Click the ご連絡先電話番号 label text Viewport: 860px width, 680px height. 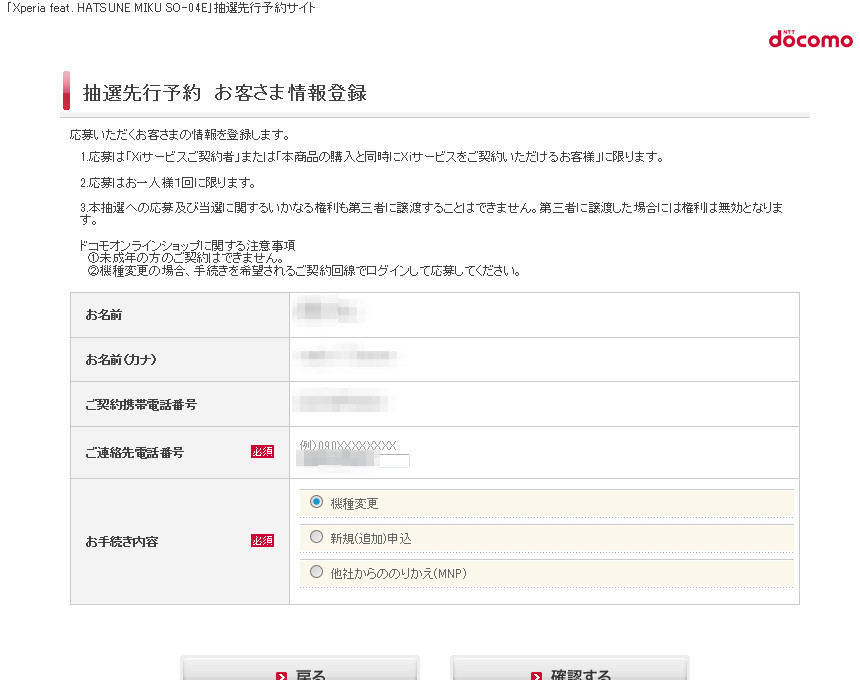pyautogui.click(x=134, y=453)
